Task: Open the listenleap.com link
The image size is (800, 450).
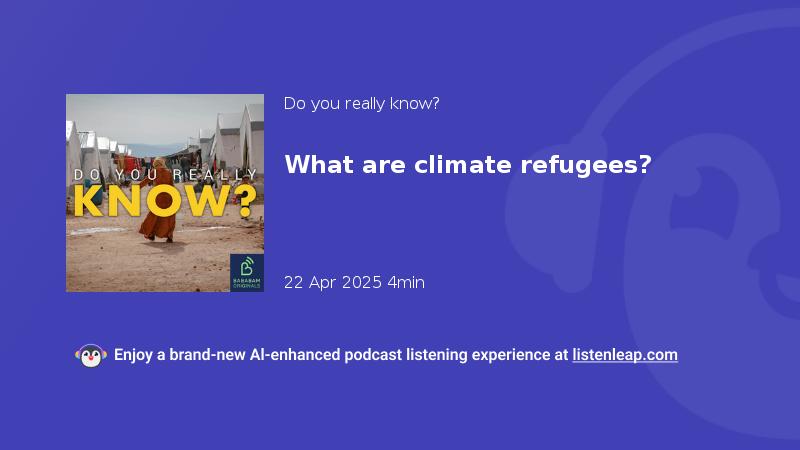Action: tap(624, 355)
